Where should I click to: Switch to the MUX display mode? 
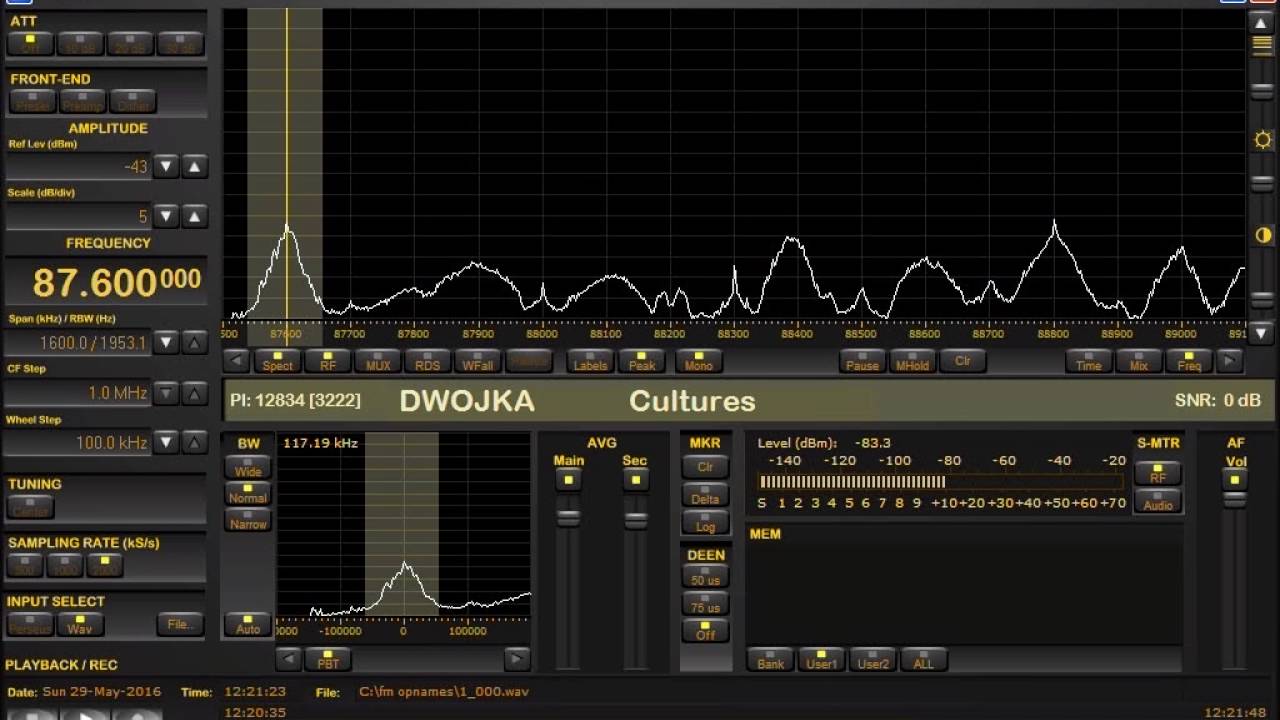pyautogui.click(x=378, y=361)
